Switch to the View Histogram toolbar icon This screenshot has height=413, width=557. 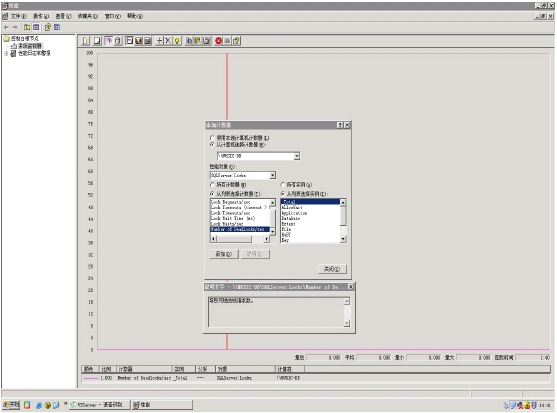click(x=139, y=41)
